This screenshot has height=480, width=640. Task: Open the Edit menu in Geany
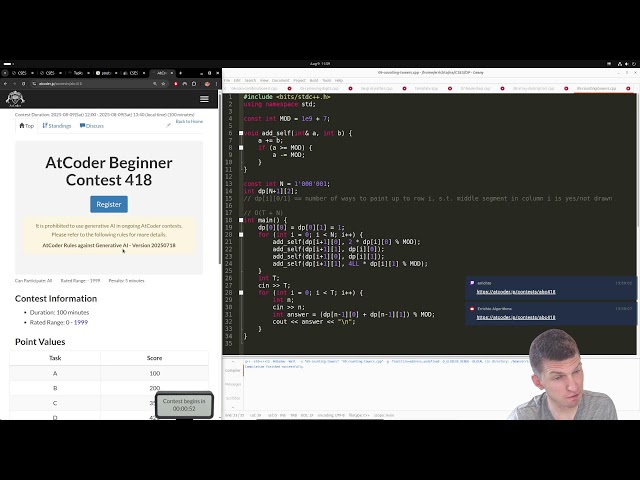click(x=237, y=80)
